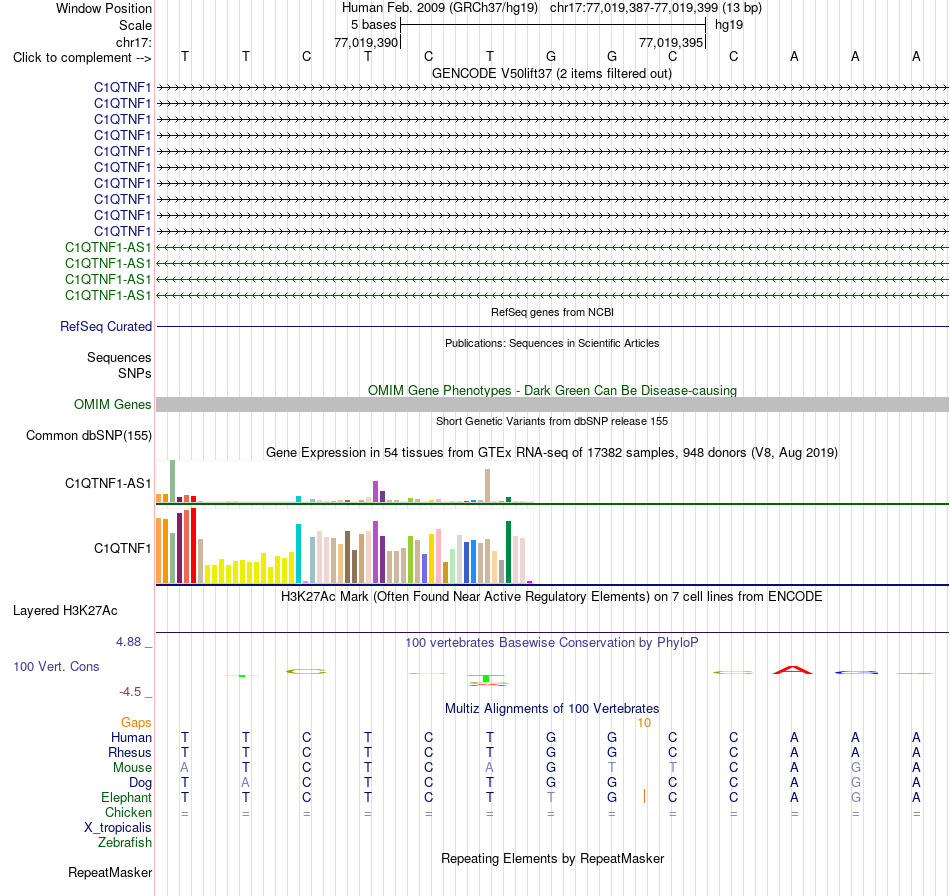Select the Mouse alignment row label
The width and height of the screenshot is (950, 896).
click(132, 768)
